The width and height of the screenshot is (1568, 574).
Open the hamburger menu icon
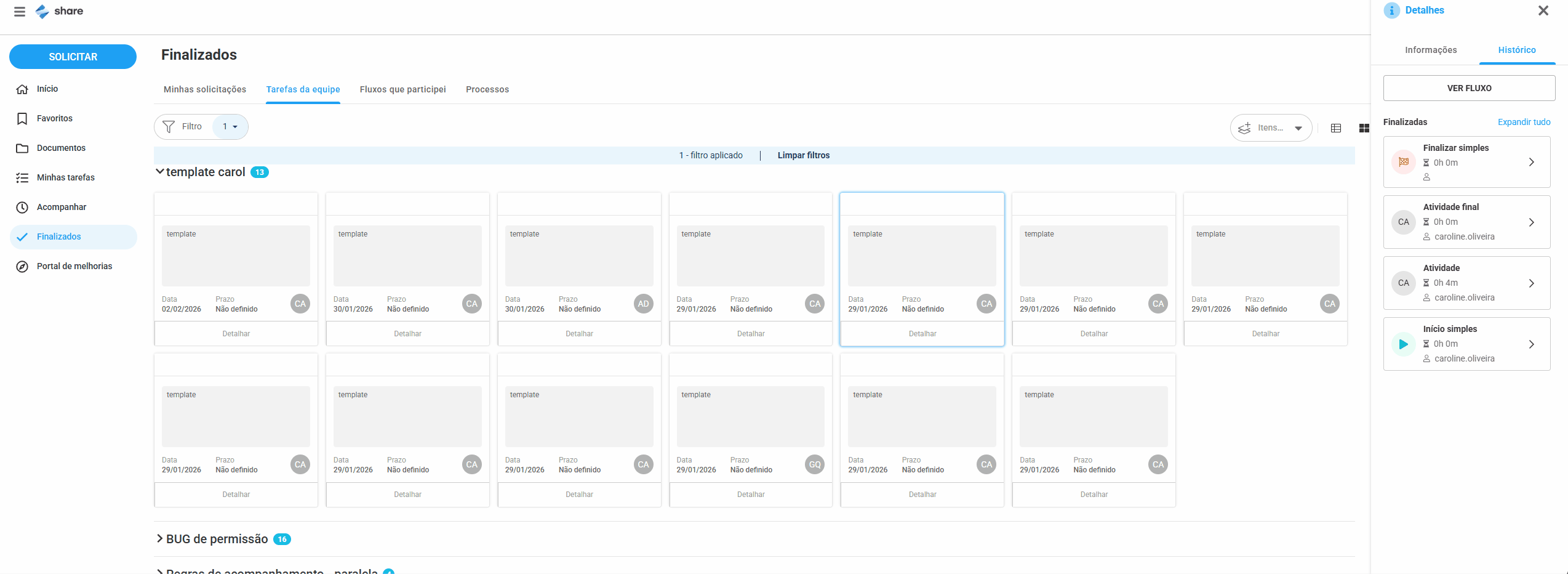click(x=20, y=12)
